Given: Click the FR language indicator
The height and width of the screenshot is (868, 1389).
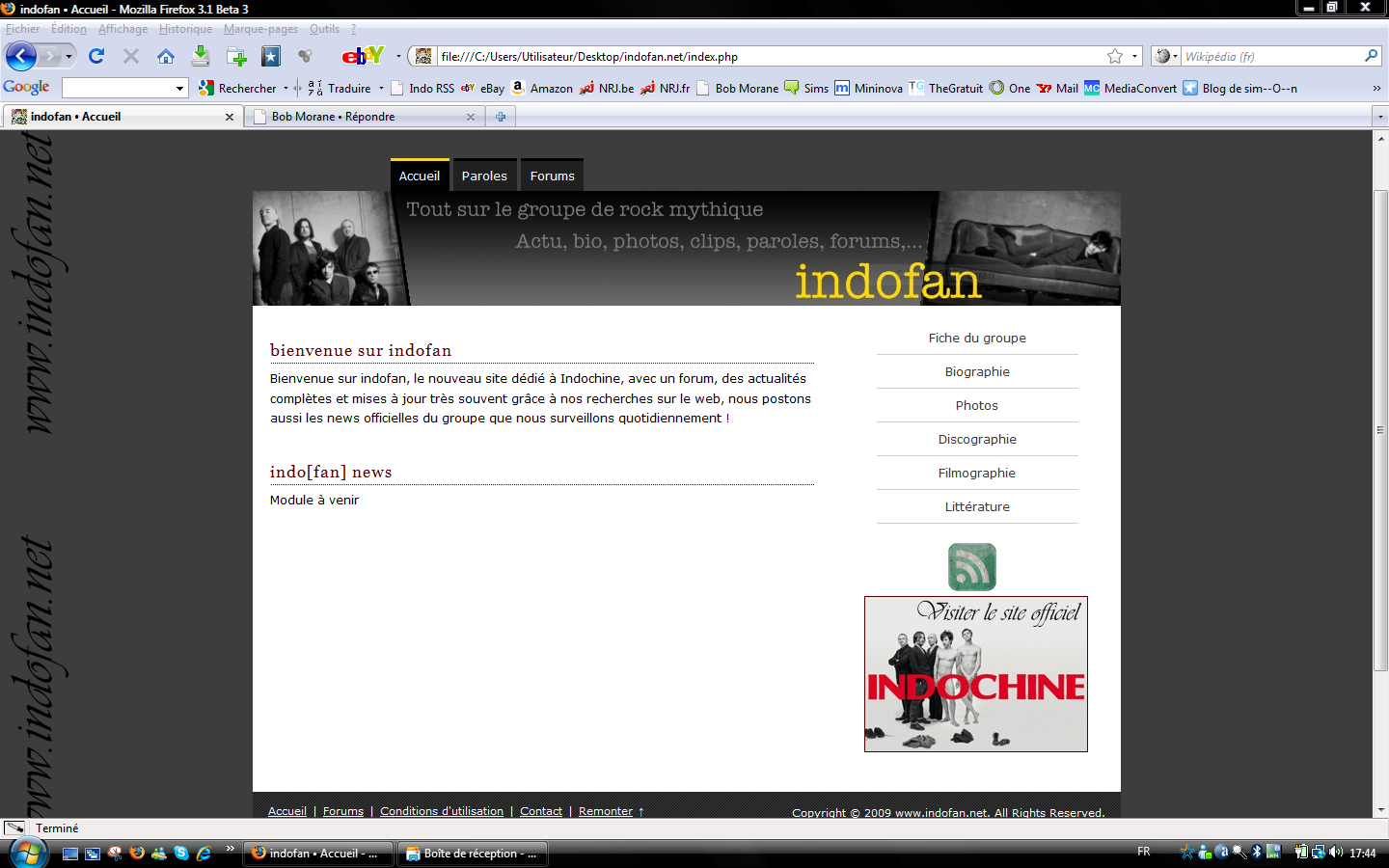Looking at the screenshot, I should (x=1143, y=852).
